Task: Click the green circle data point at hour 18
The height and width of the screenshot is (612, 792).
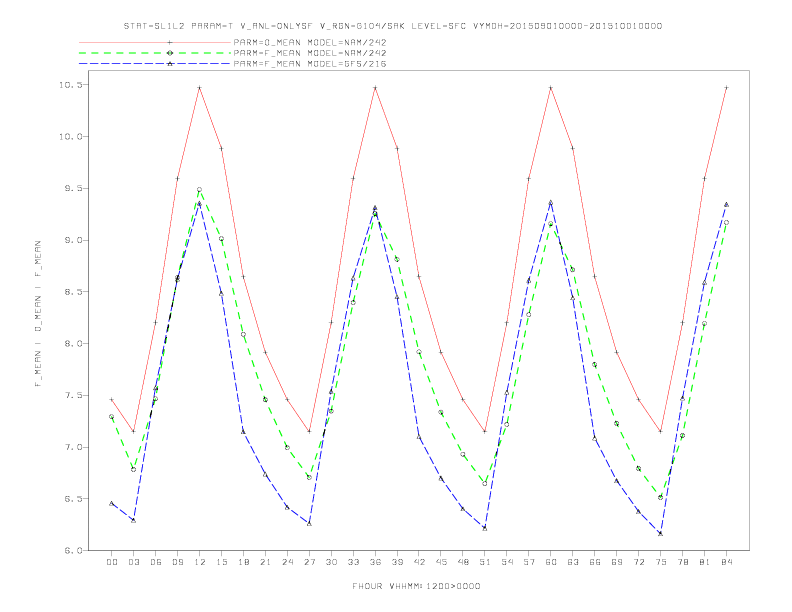Action: coord(243,334)
